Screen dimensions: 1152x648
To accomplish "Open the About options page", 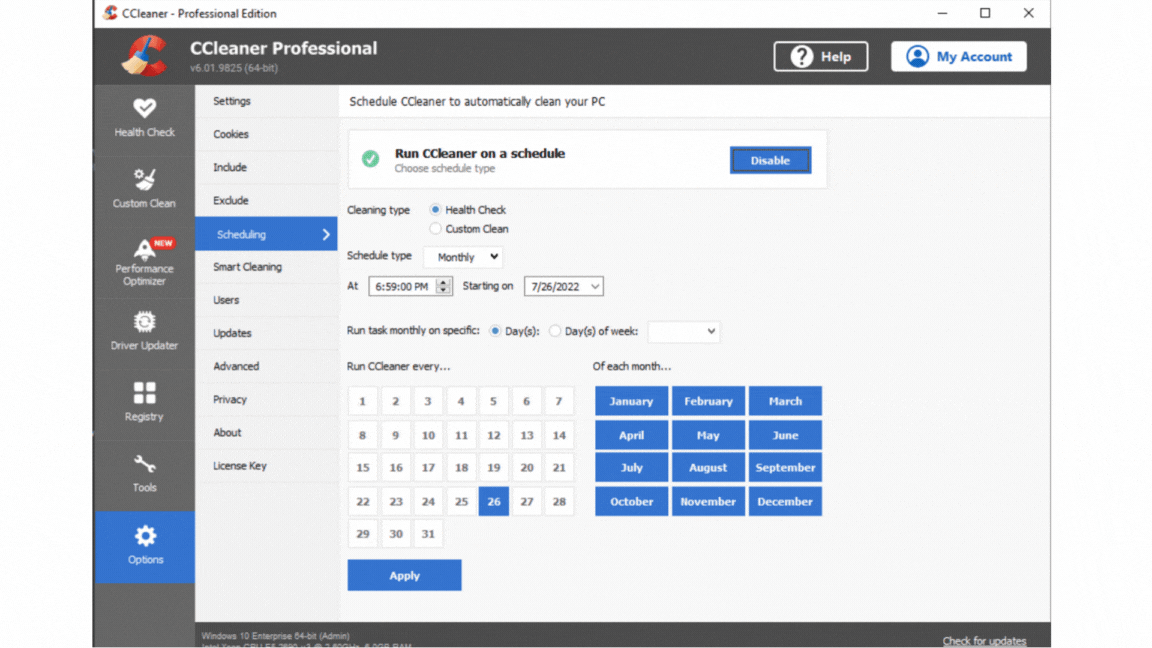I will (266, 433).
